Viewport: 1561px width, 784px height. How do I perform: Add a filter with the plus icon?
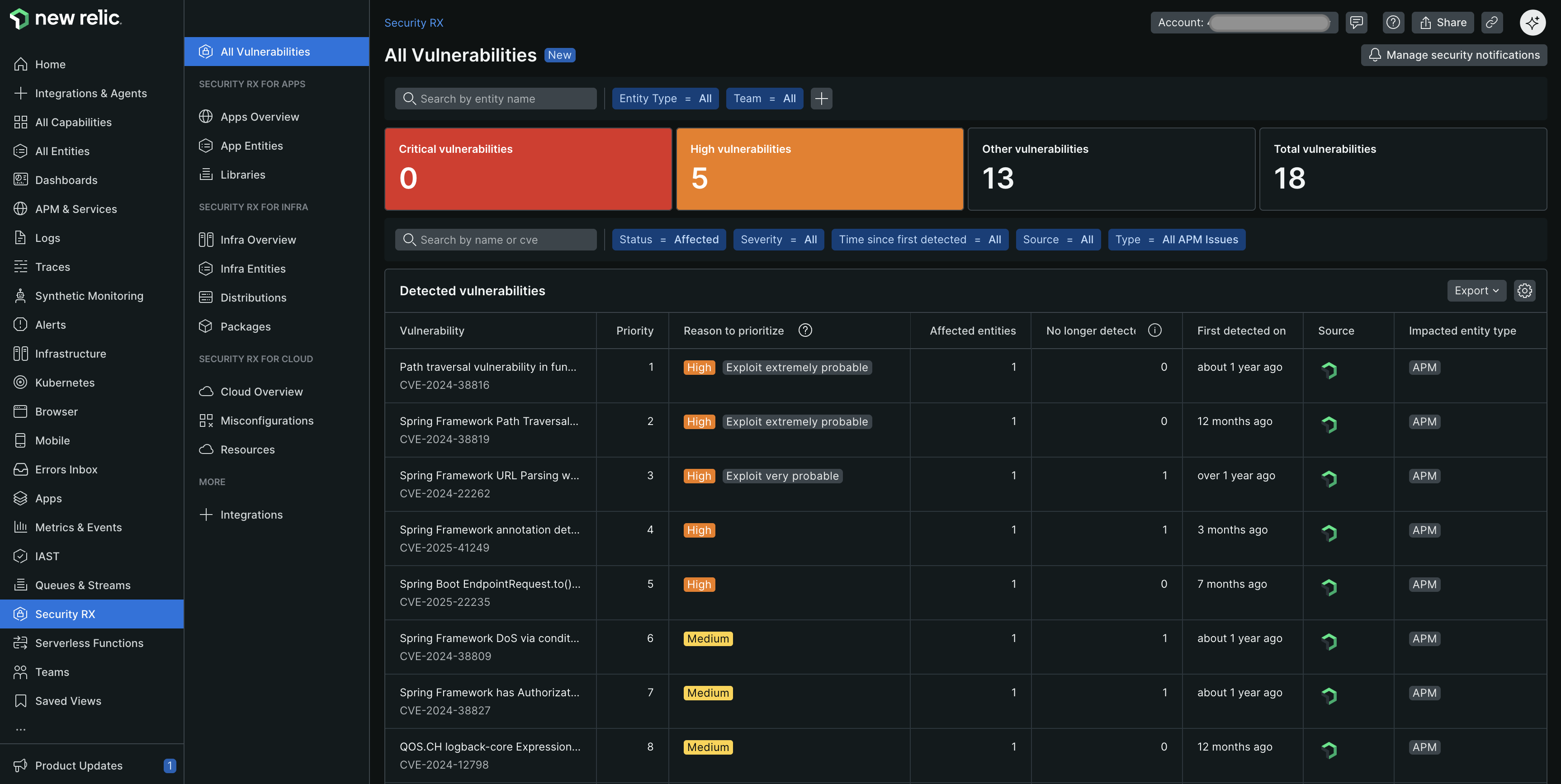coord(821,98)
